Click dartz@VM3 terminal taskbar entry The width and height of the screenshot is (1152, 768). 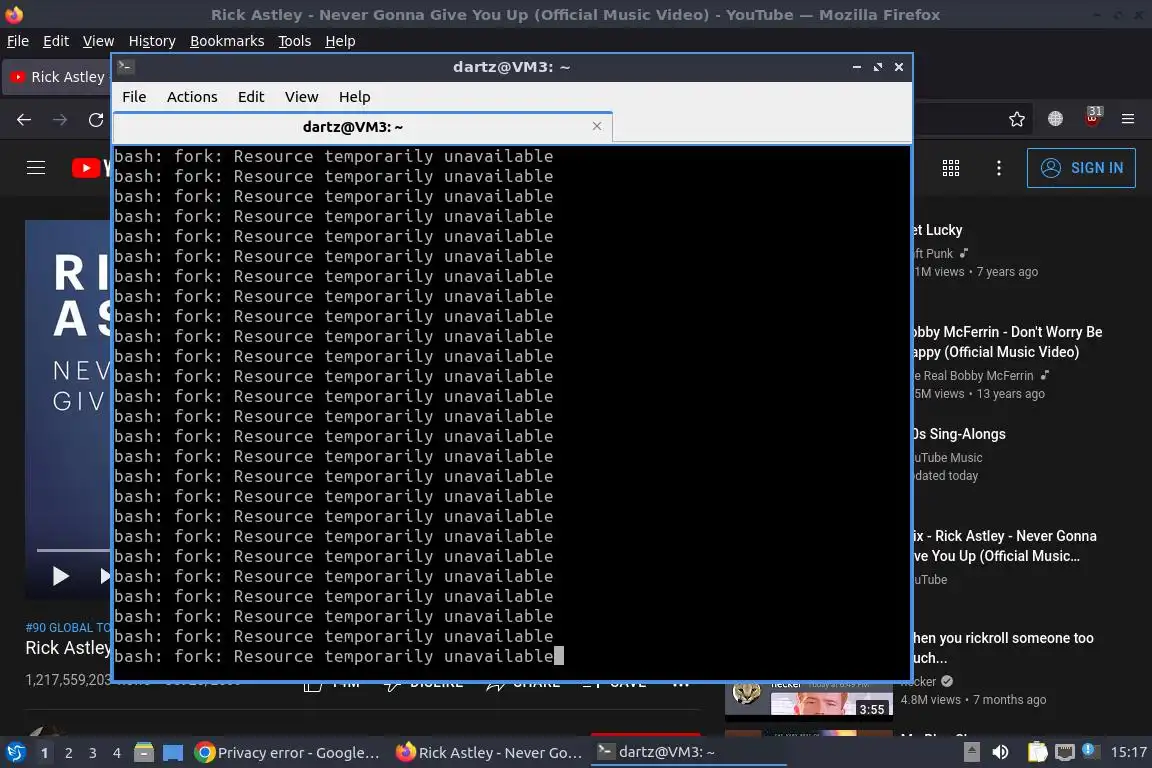point(688,752)
